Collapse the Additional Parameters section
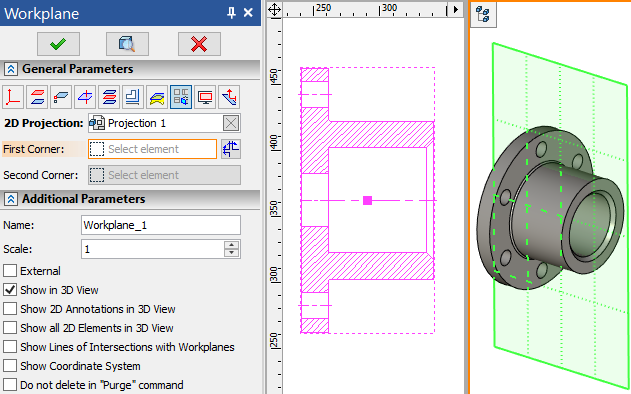Screen dimensions: 631x394 click(x=11, y=199)
